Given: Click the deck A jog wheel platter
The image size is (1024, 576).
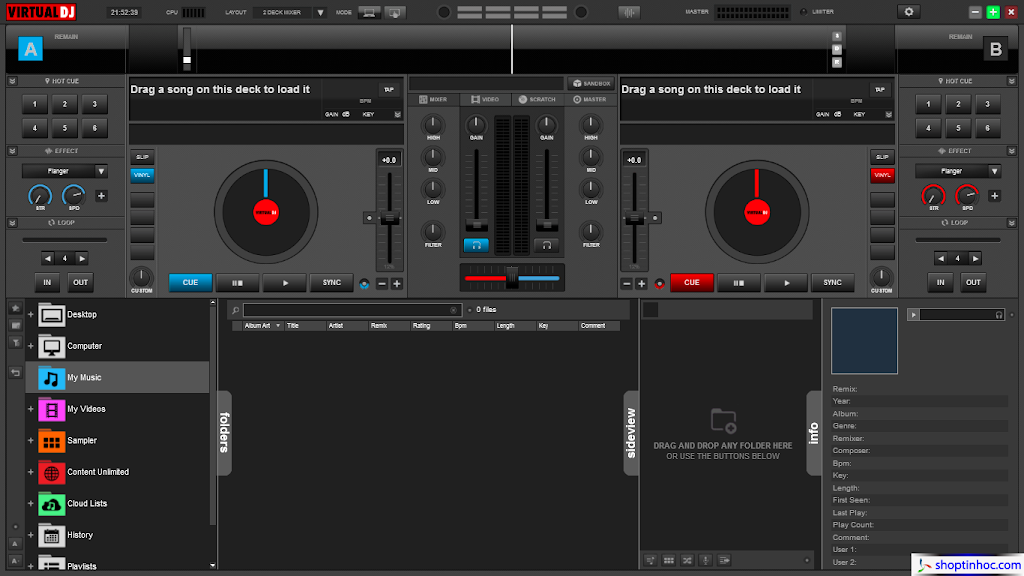Looking at the screenshot, I should [266, 212].
